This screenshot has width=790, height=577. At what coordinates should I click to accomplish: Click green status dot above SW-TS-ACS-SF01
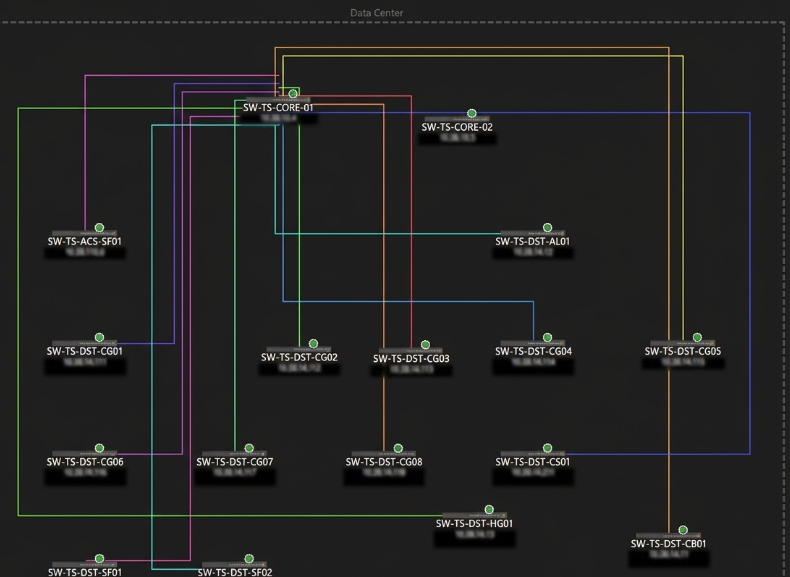[99, 228]
